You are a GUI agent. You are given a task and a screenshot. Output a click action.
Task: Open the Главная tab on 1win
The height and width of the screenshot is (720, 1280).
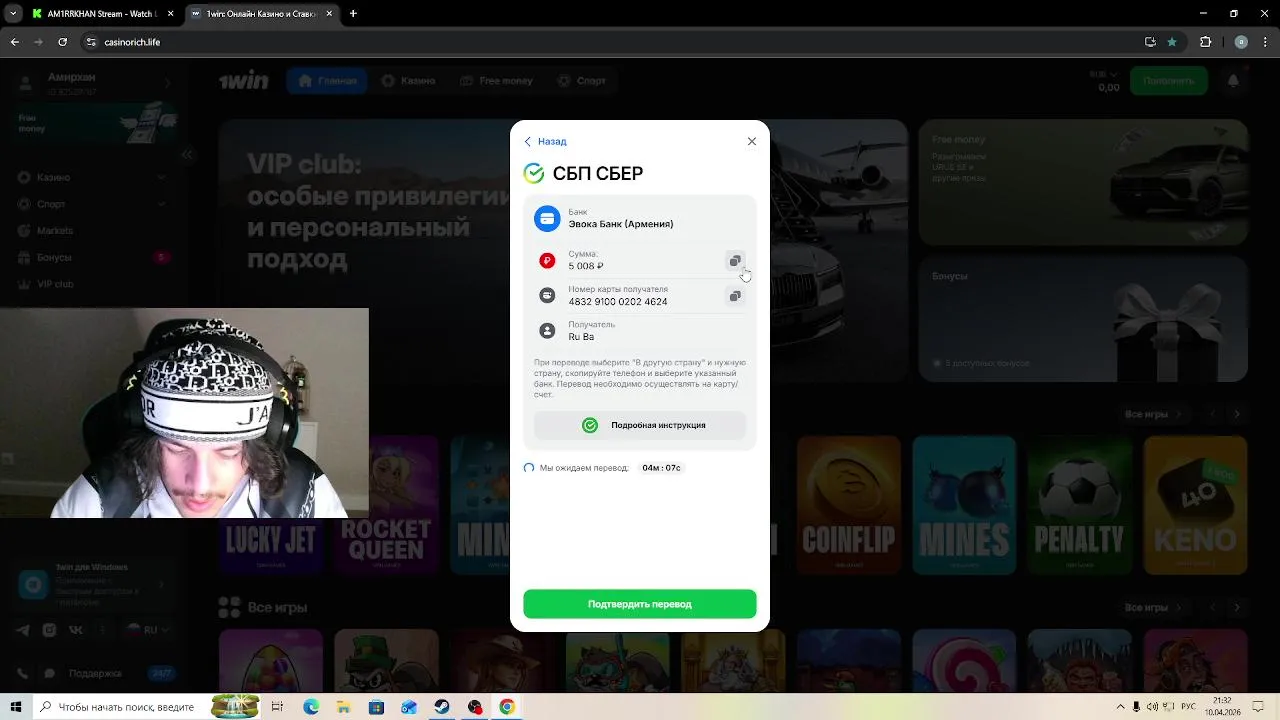[327, 80]
